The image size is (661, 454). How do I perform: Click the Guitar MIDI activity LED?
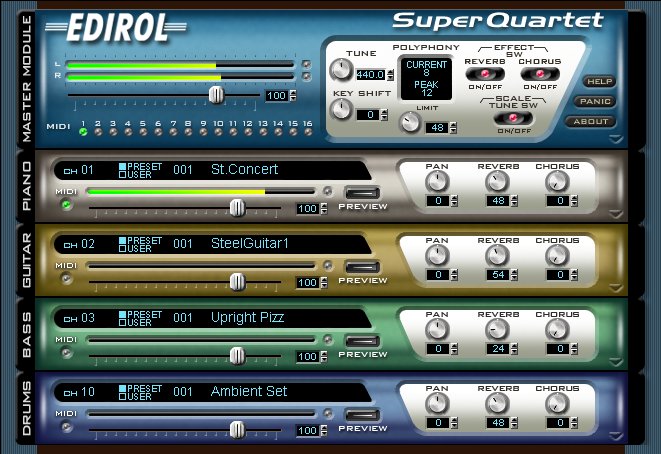coord(66,279)
